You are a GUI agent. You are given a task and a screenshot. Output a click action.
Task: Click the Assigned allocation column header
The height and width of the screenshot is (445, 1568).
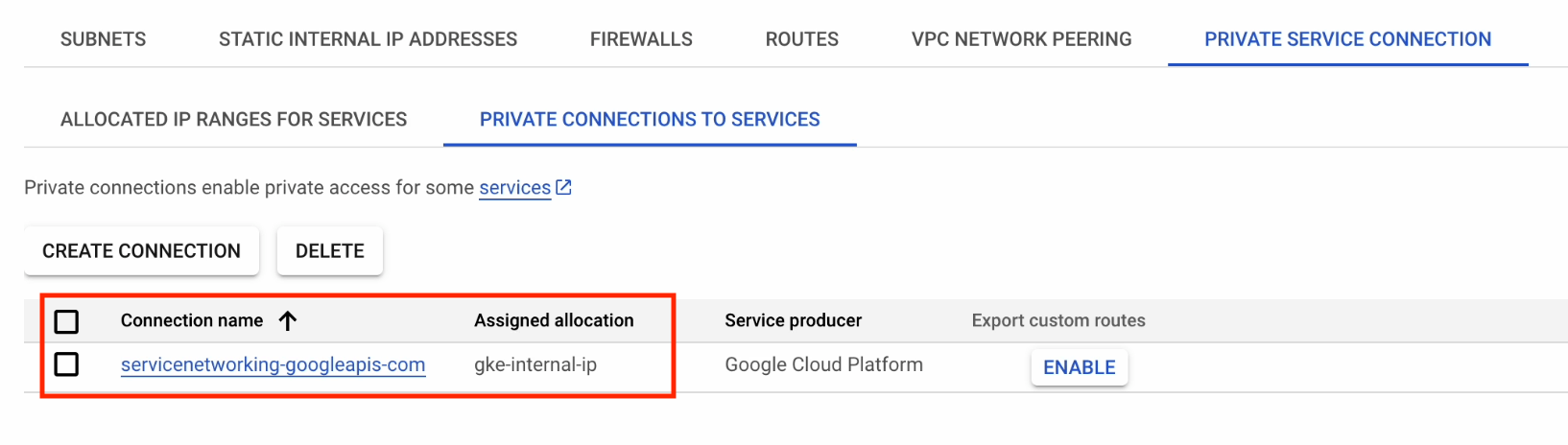[x=554, y=321]
